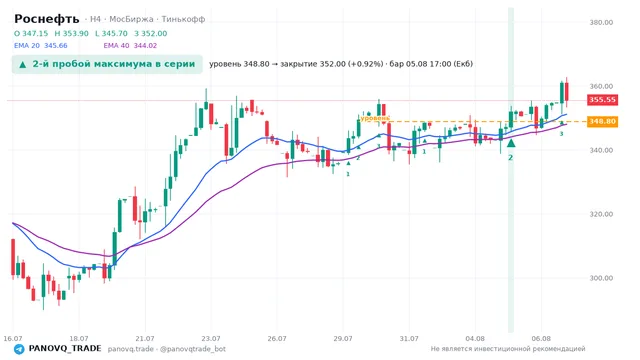The image size is (640, 360).
Task: Click the 320.00 price axis label
Action: (x=601, y=214)
